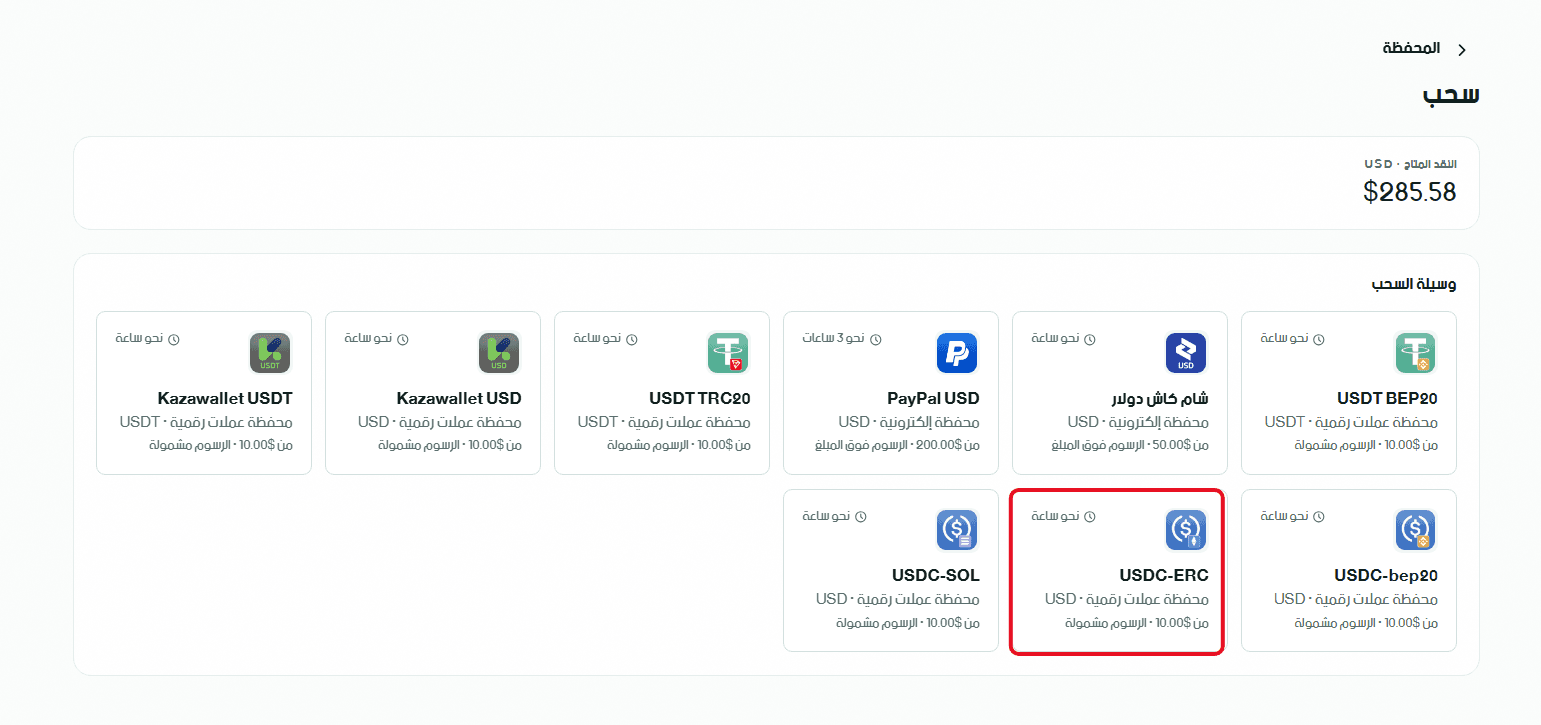This screenshot has width=1541, height=725.
Task: Click the USDT TRC20 Tether logo icon
Action: [x=728, y=353]
